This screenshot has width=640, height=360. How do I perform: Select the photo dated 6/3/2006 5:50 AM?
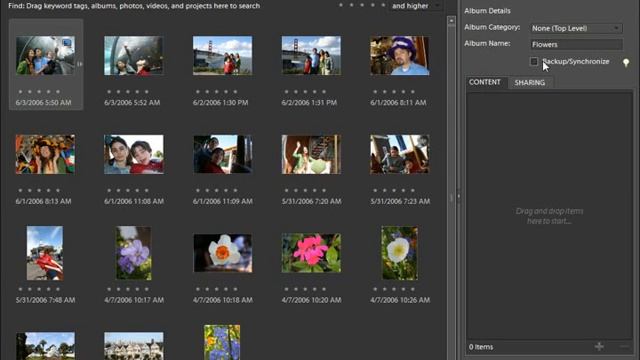[x=45, y=56]
